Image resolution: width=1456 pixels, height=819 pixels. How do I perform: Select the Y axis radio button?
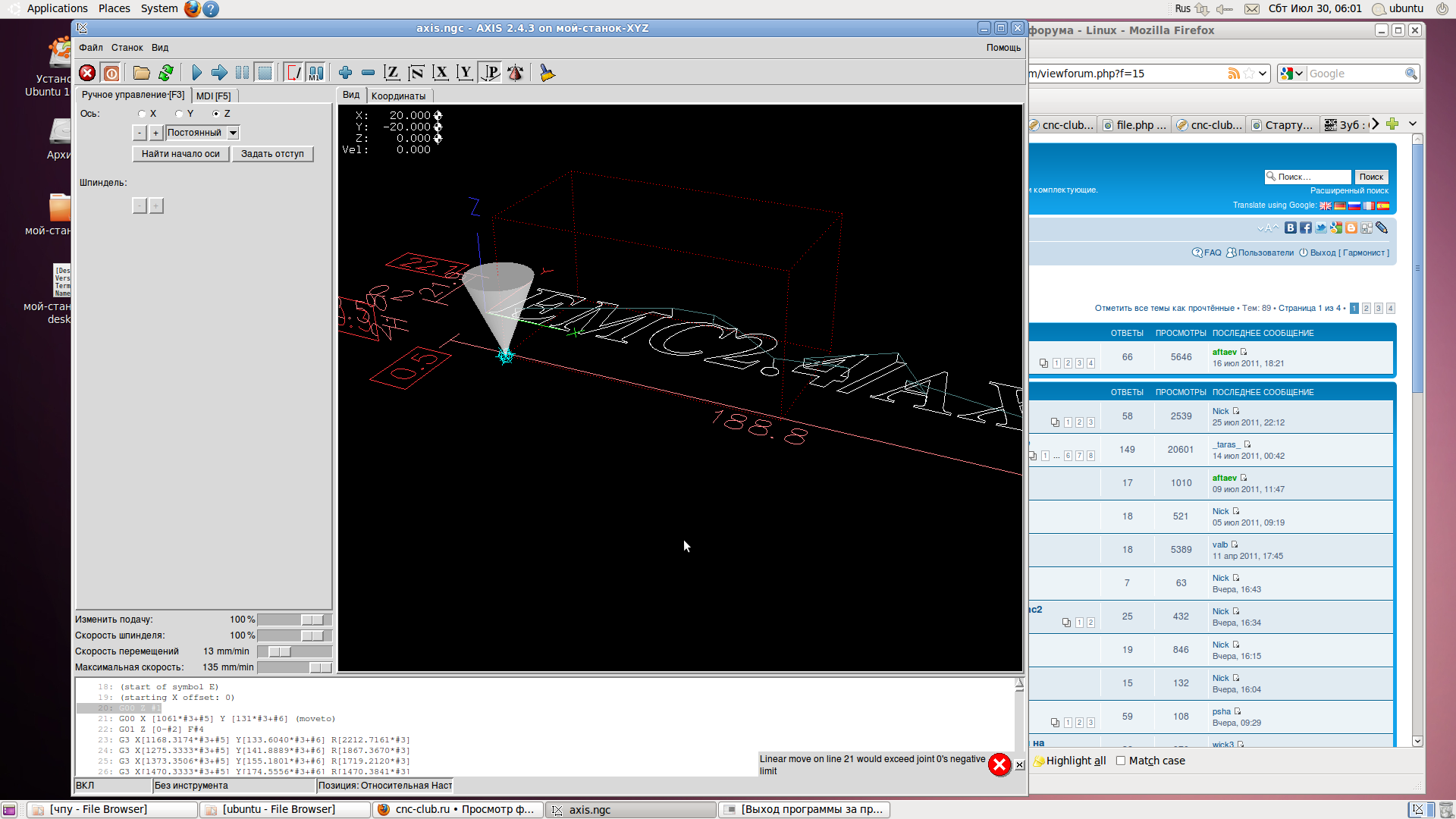pos(179,114)
